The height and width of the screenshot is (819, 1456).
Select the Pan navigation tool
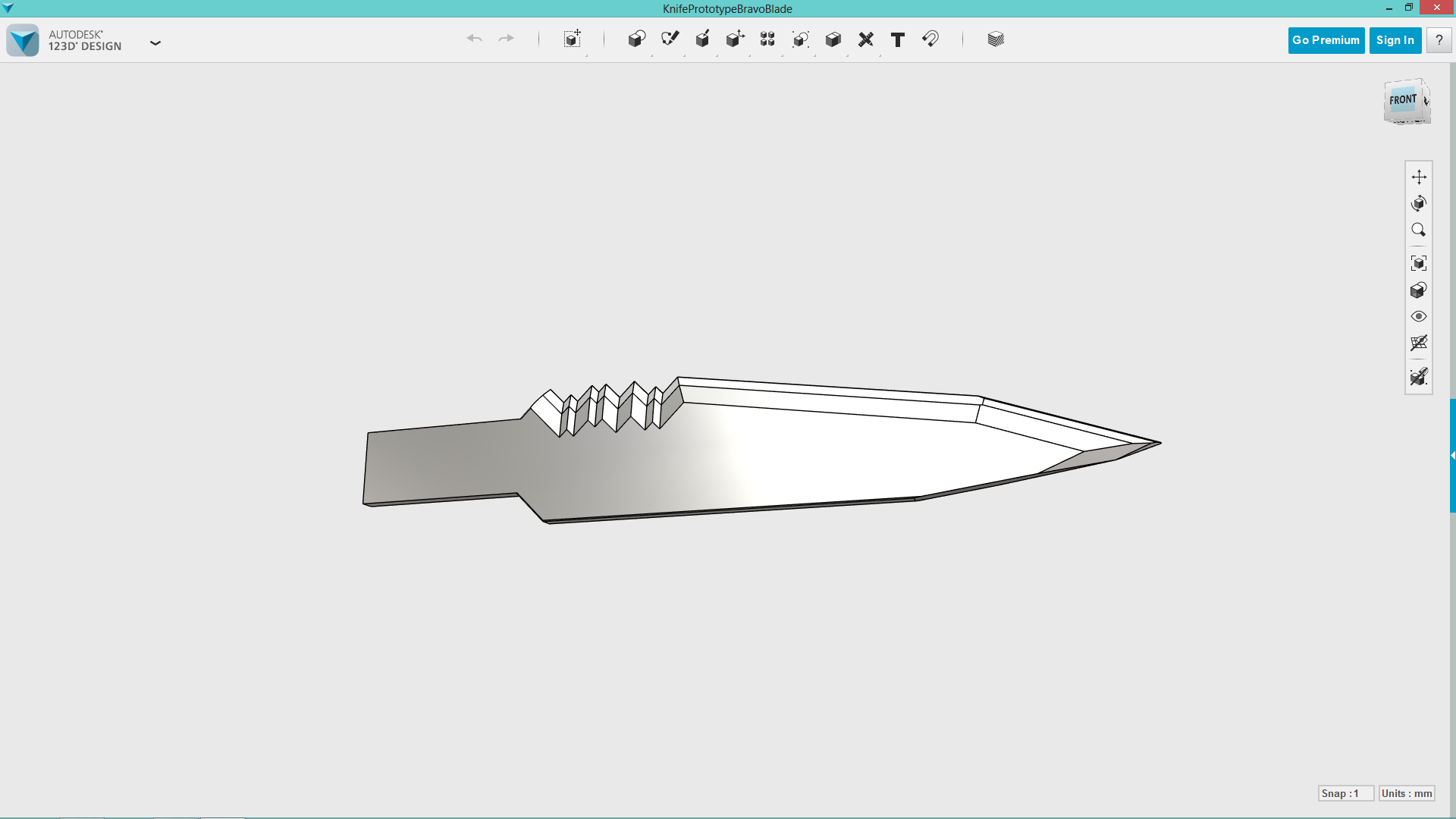[x=1419, y=177]
